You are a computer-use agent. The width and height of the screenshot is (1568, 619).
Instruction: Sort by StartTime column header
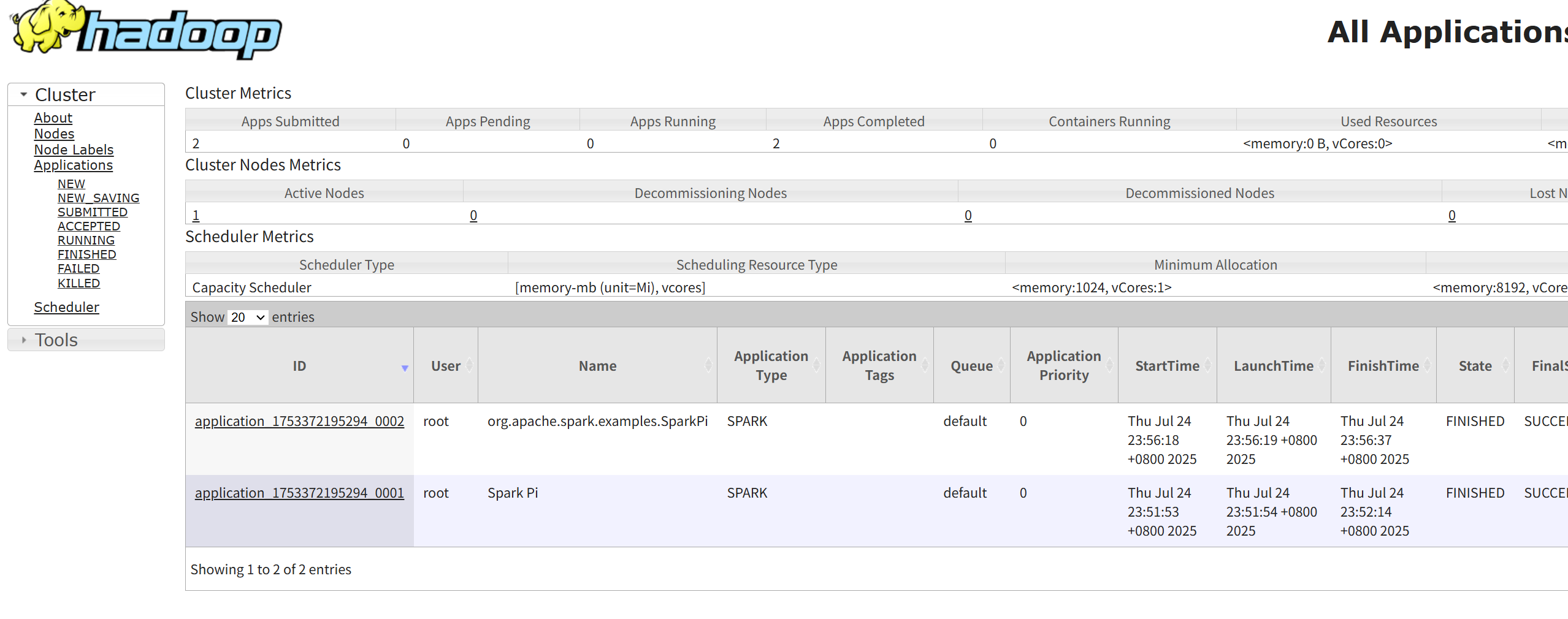(x=1166, y=366)
